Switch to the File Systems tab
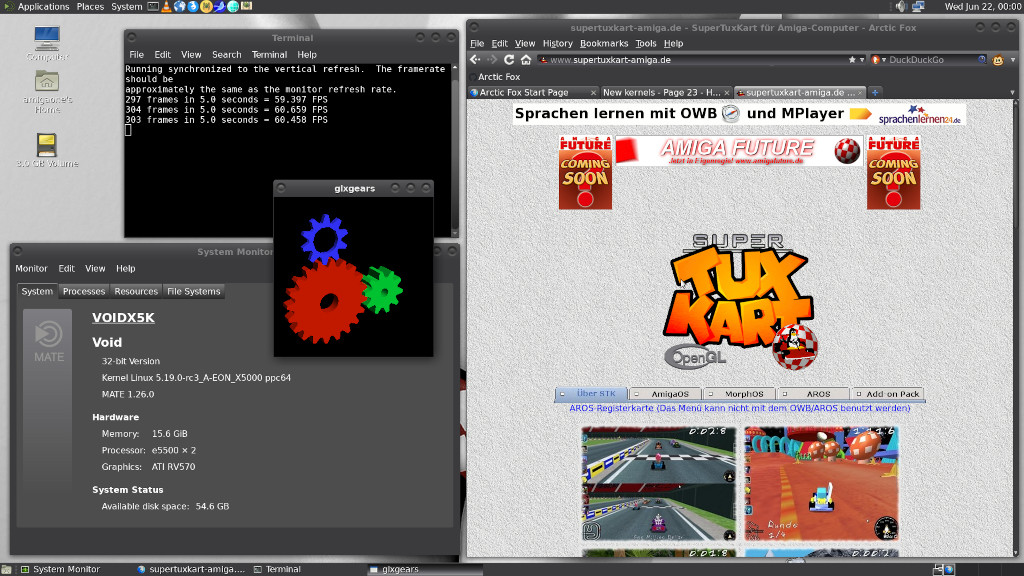 click(x=193, y=291)
